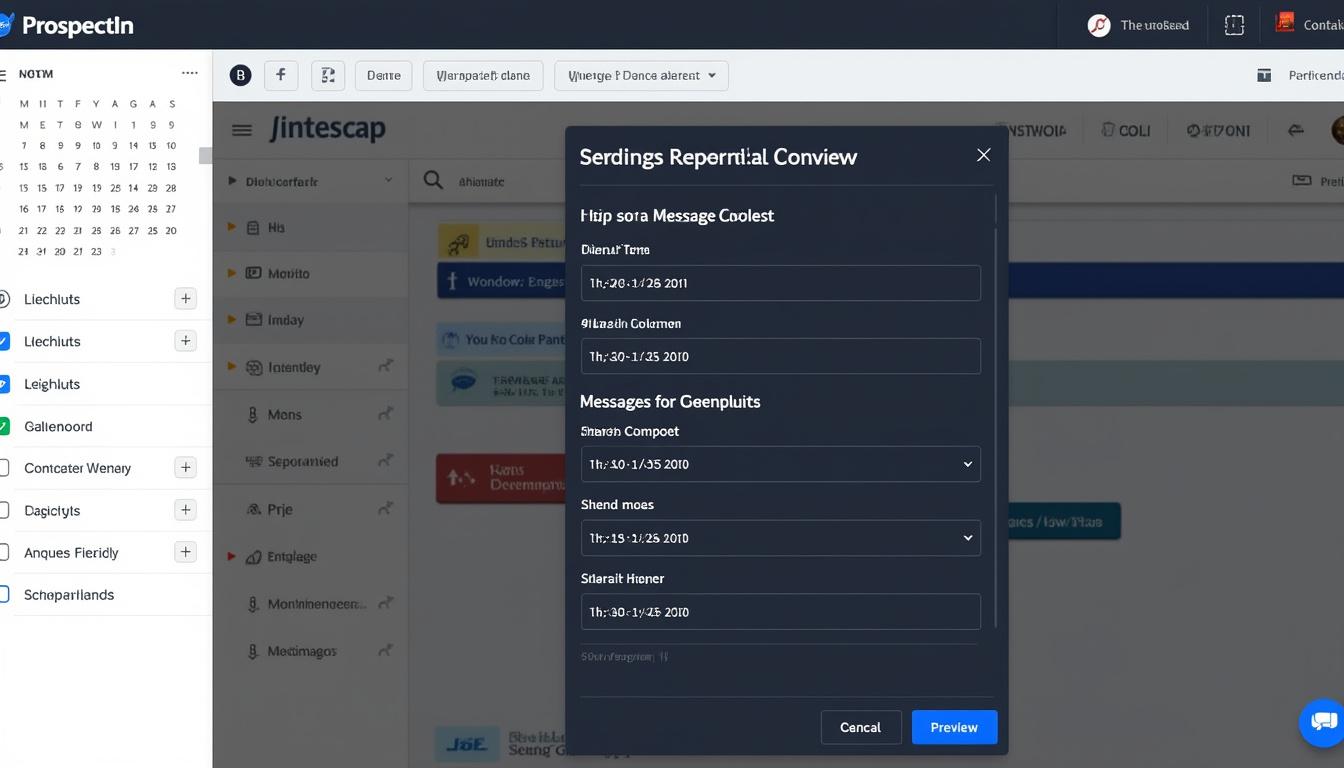Expand the Shend moas dropdown
The image size is (1344, 768).
[780, 538]
